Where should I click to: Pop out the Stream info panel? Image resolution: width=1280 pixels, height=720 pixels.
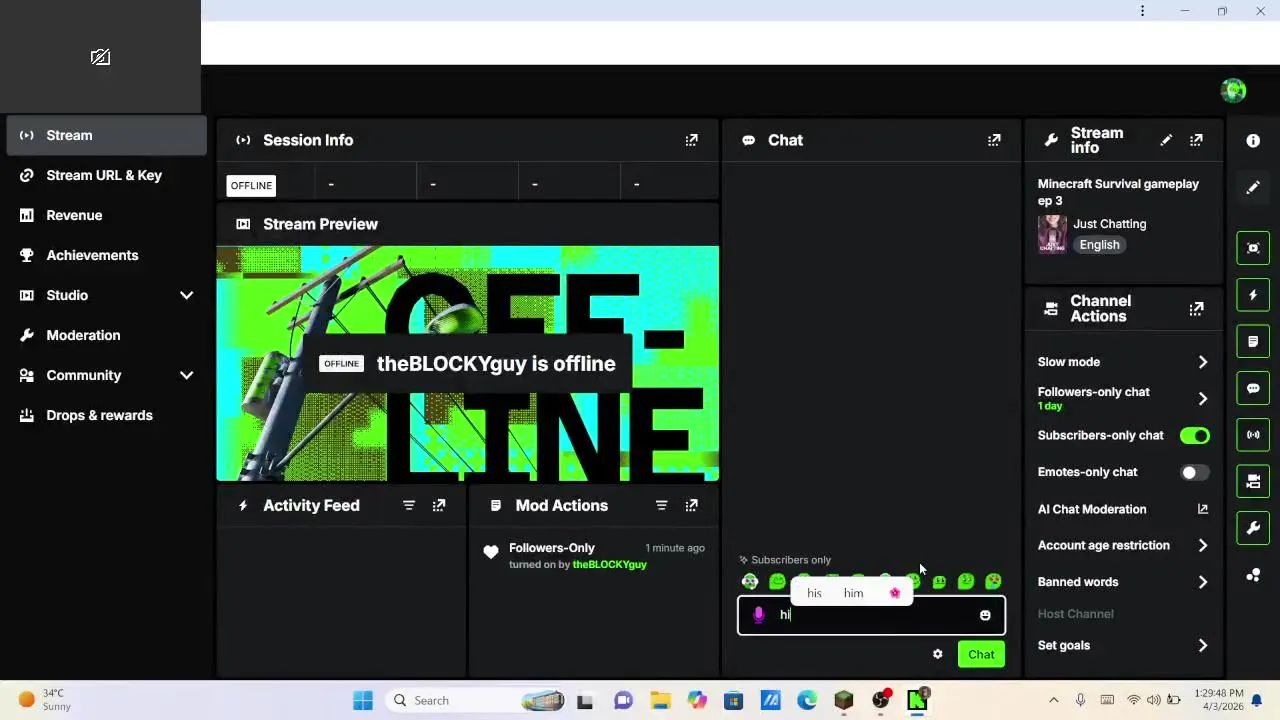[1196, 140]
